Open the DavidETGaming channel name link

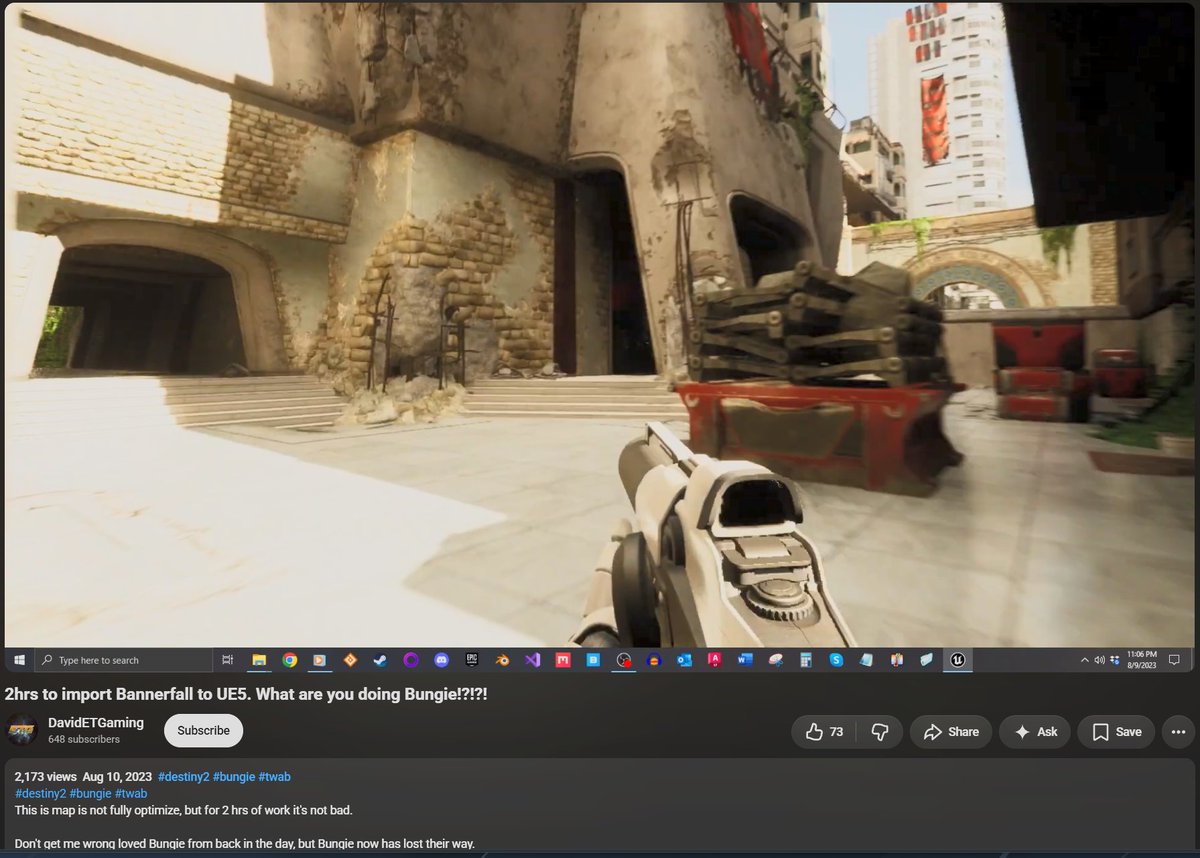[x=96, y=723]
